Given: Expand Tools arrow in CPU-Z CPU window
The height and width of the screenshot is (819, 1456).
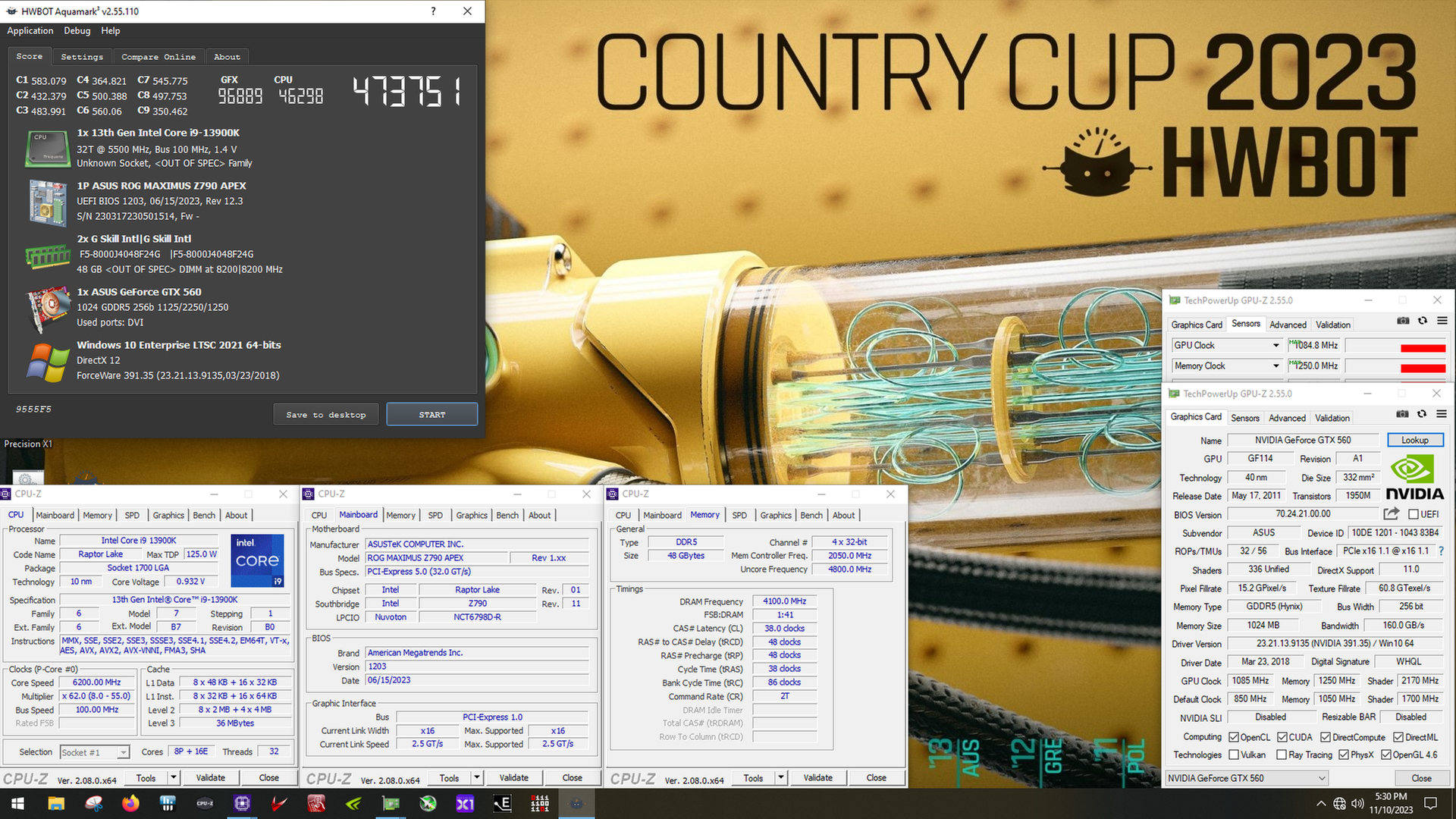Looking at the screenshot, I should (x=174, y=777).
